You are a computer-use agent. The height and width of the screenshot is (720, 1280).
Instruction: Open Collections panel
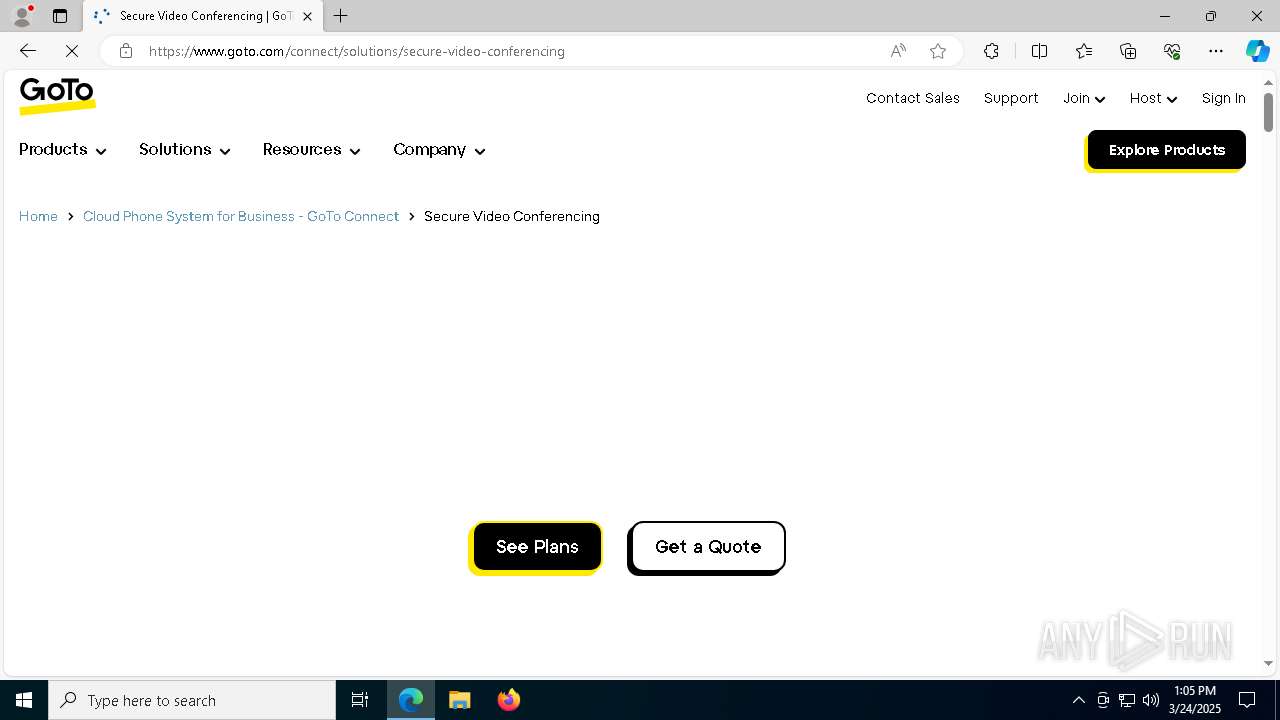[x=1128, y=51]
